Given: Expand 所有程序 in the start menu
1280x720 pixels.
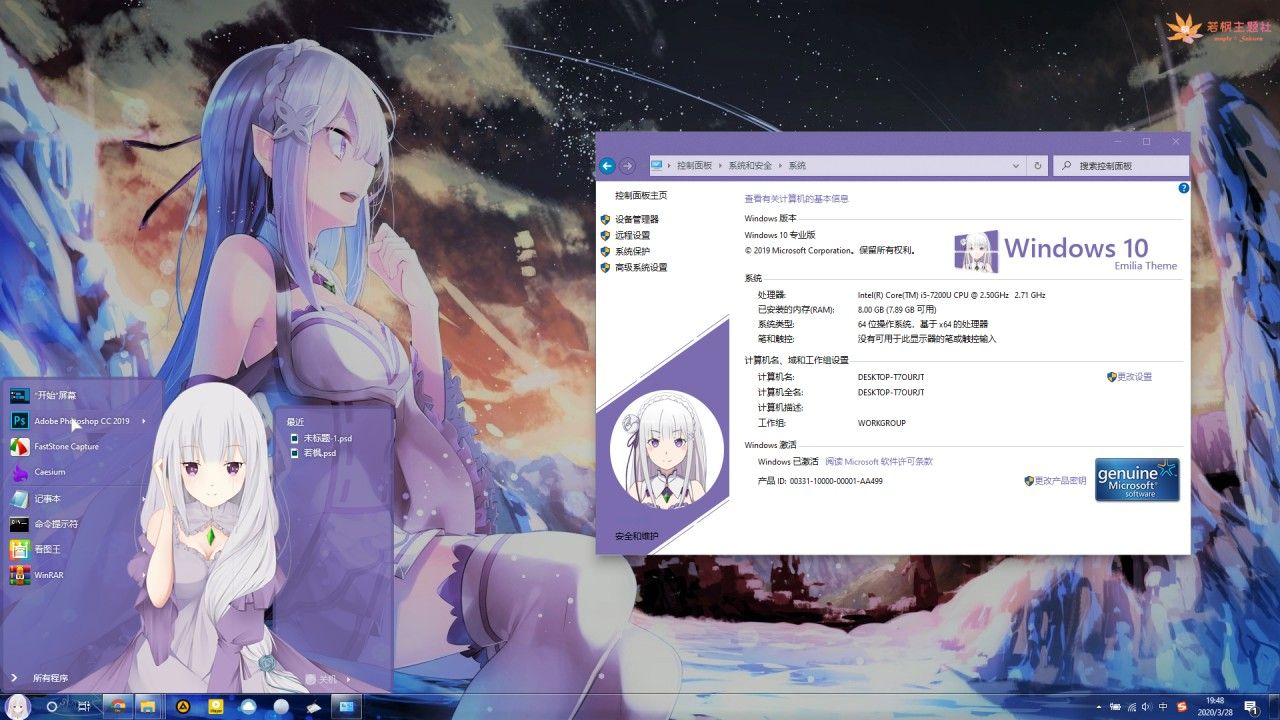Looking at the screenshot, I should tap(50, 678).
